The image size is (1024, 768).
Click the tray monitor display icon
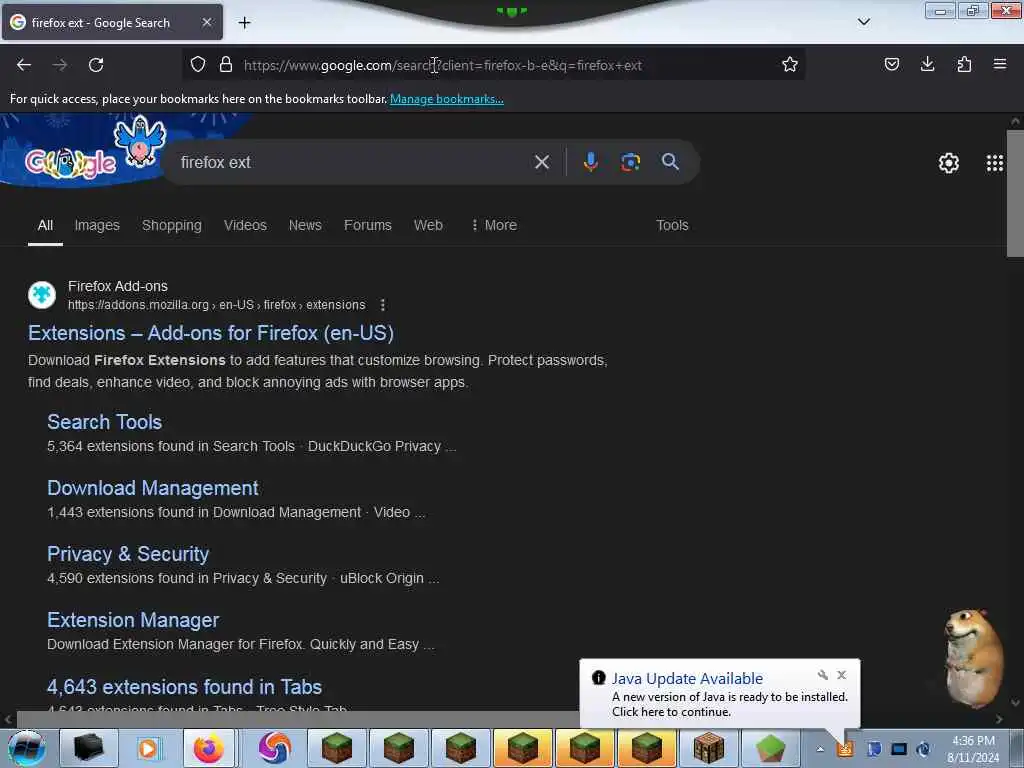(x=899, y=749)
